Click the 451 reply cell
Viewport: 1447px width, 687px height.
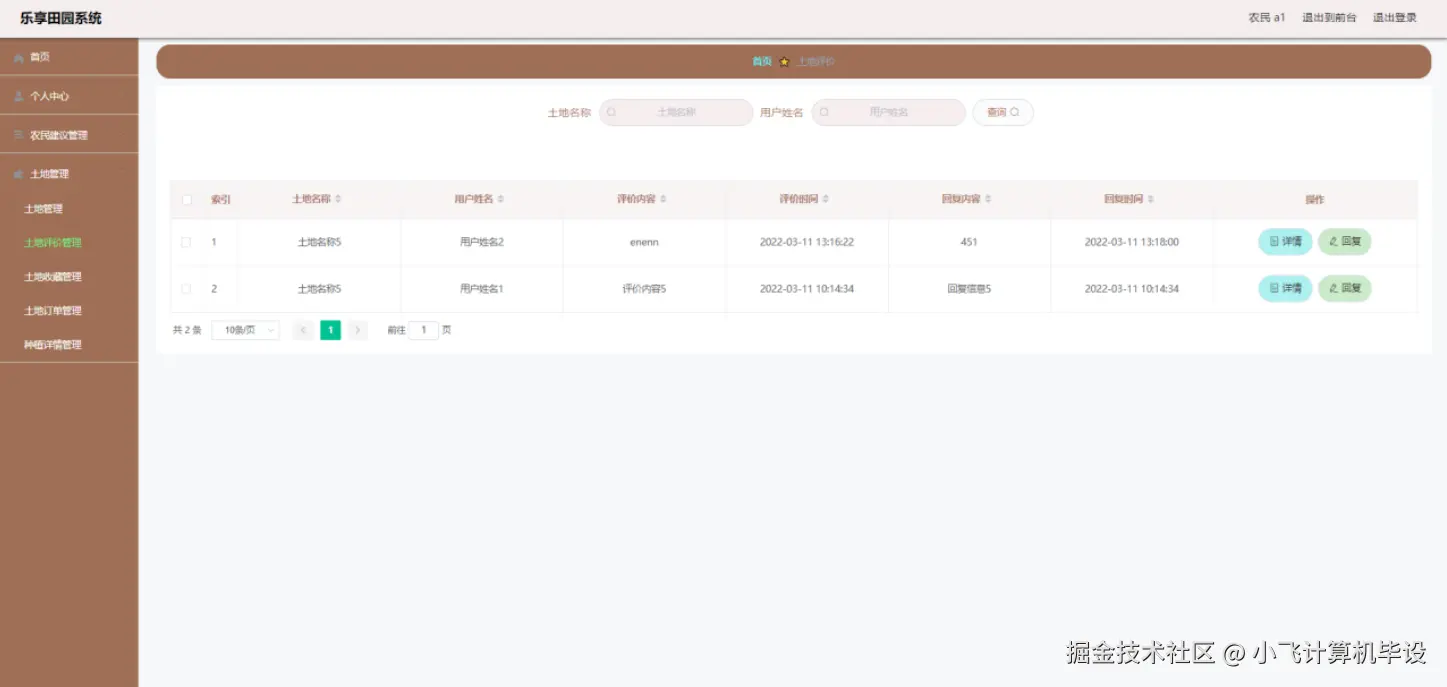click(969, 242)
